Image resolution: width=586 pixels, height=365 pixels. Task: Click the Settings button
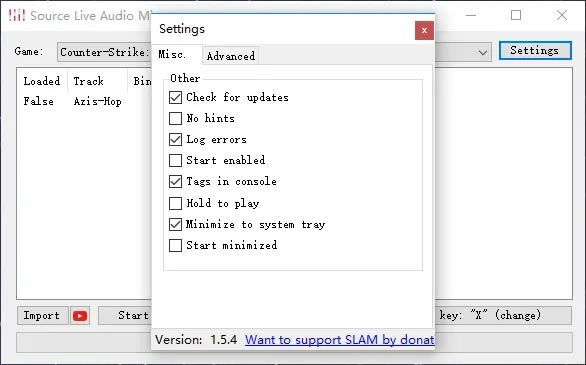(x=535, y=50)
